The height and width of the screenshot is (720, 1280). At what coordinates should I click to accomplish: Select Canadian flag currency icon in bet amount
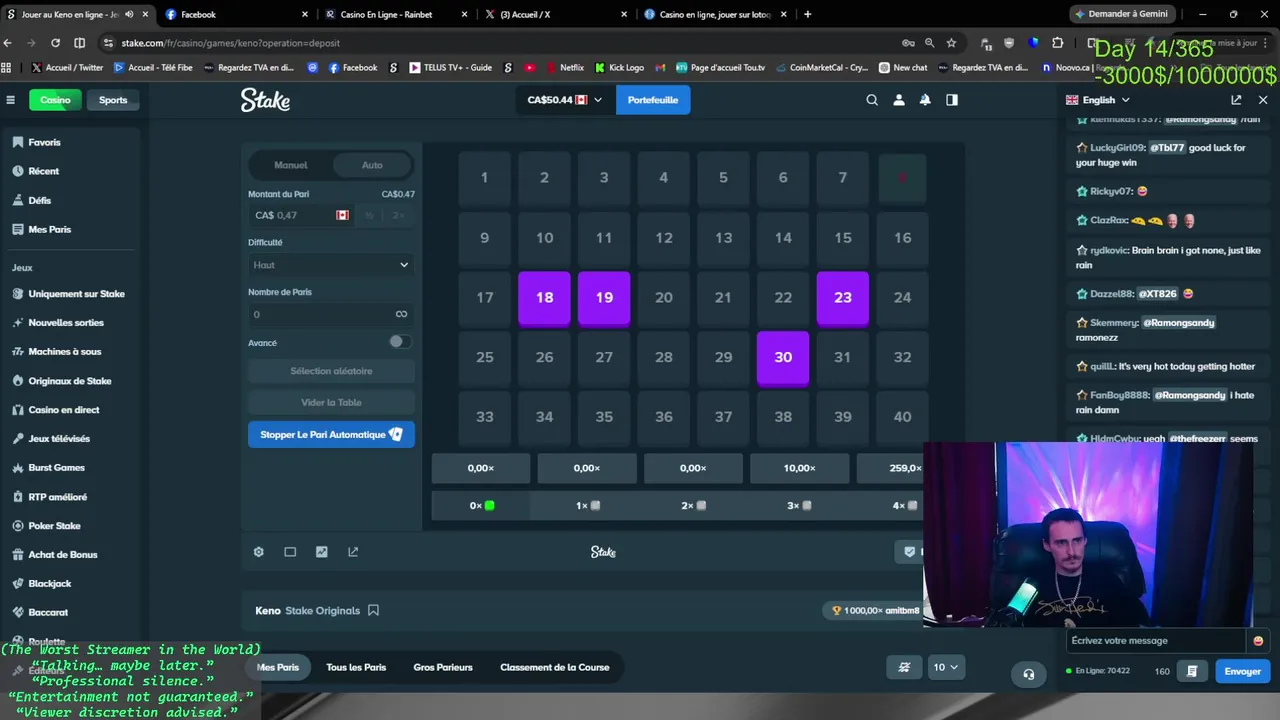(342, 215)
